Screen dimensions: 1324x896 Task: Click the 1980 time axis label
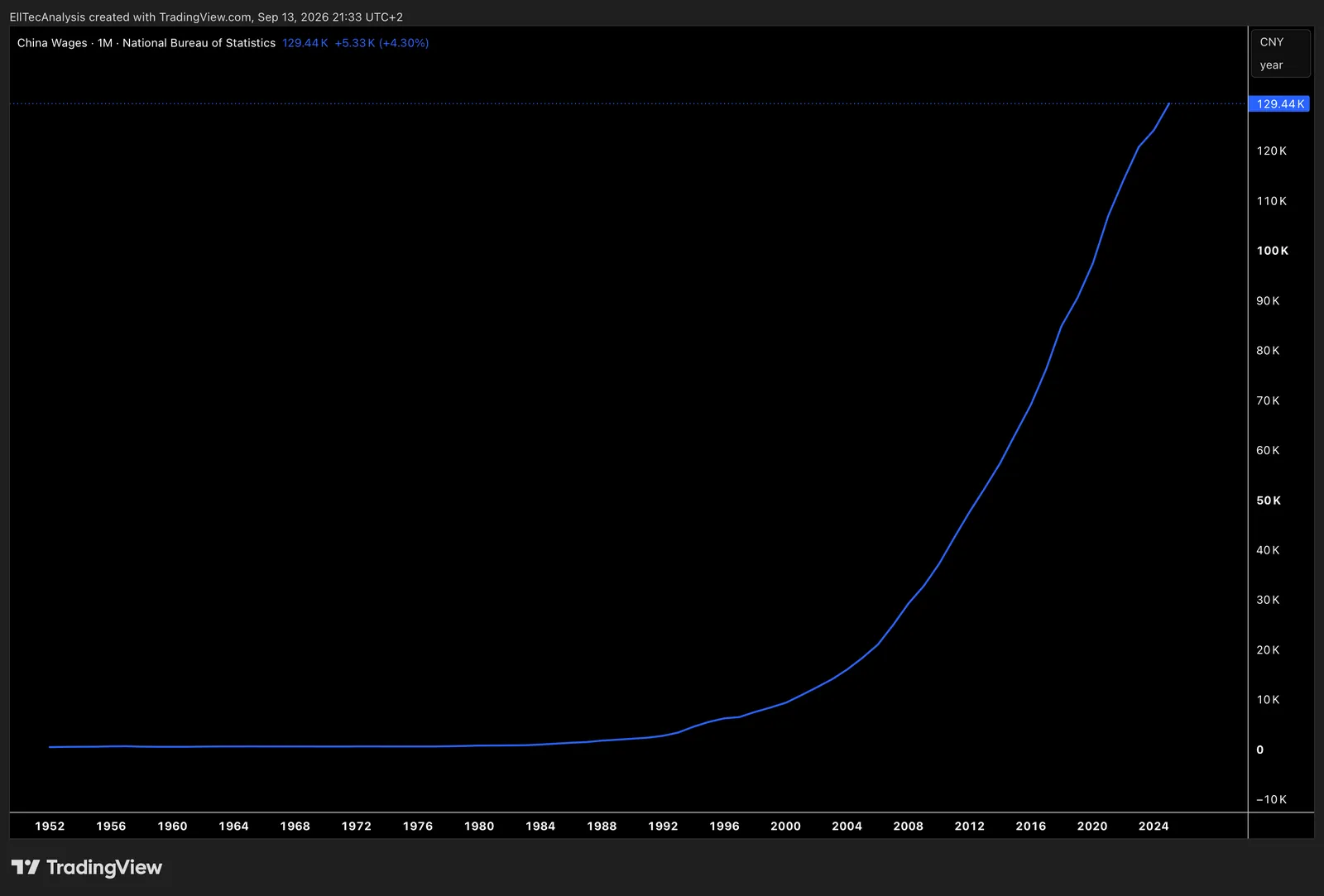pyautogui.click(x=479, y=827)
